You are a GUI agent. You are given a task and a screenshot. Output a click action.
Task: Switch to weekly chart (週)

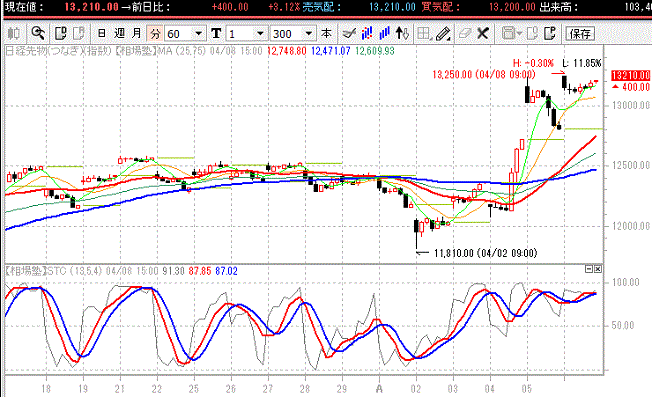[119, 33]
